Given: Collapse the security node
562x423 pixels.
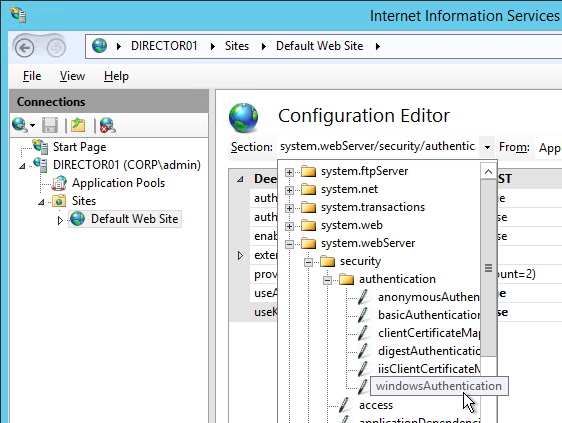Looking at the screenshot, I should click(x=308, y=262).
